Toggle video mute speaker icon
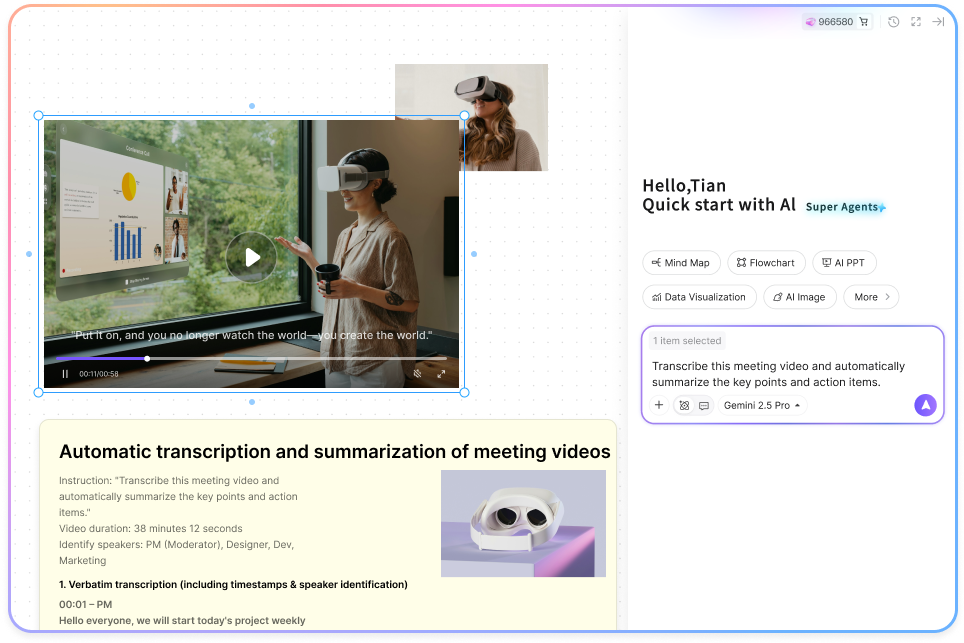Viewport: 964px width, 643px height. coord(418,374)
